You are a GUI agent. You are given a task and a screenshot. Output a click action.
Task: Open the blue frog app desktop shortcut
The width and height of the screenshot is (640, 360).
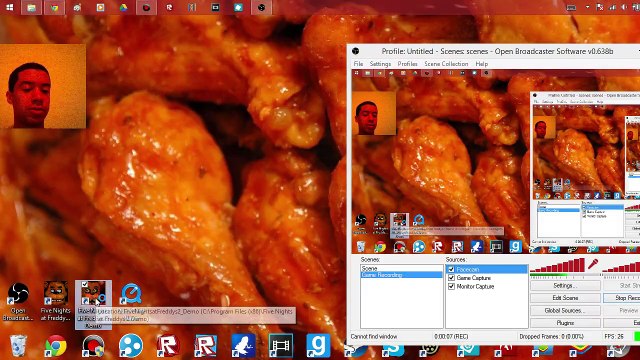point(243,346)
